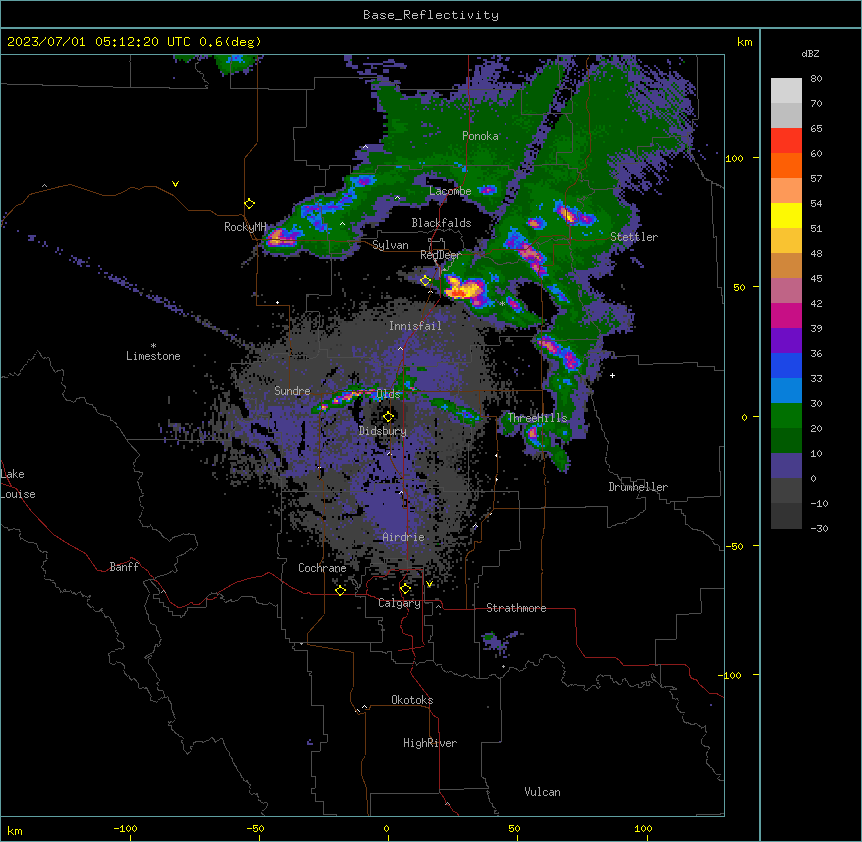Click the Drumheller city label
862x842 pixels.
638,487
